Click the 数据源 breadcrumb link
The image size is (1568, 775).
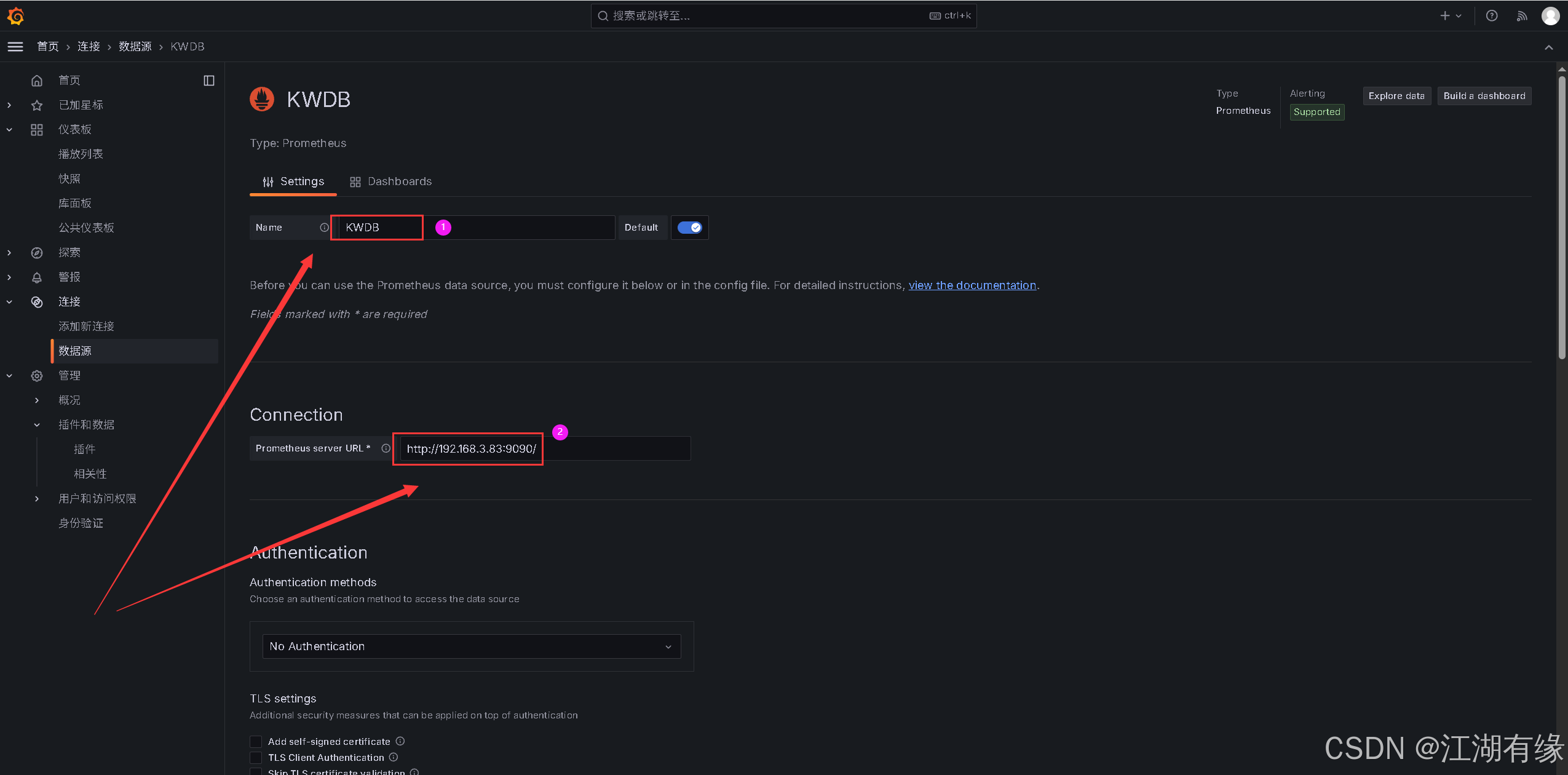pos(135,47)
